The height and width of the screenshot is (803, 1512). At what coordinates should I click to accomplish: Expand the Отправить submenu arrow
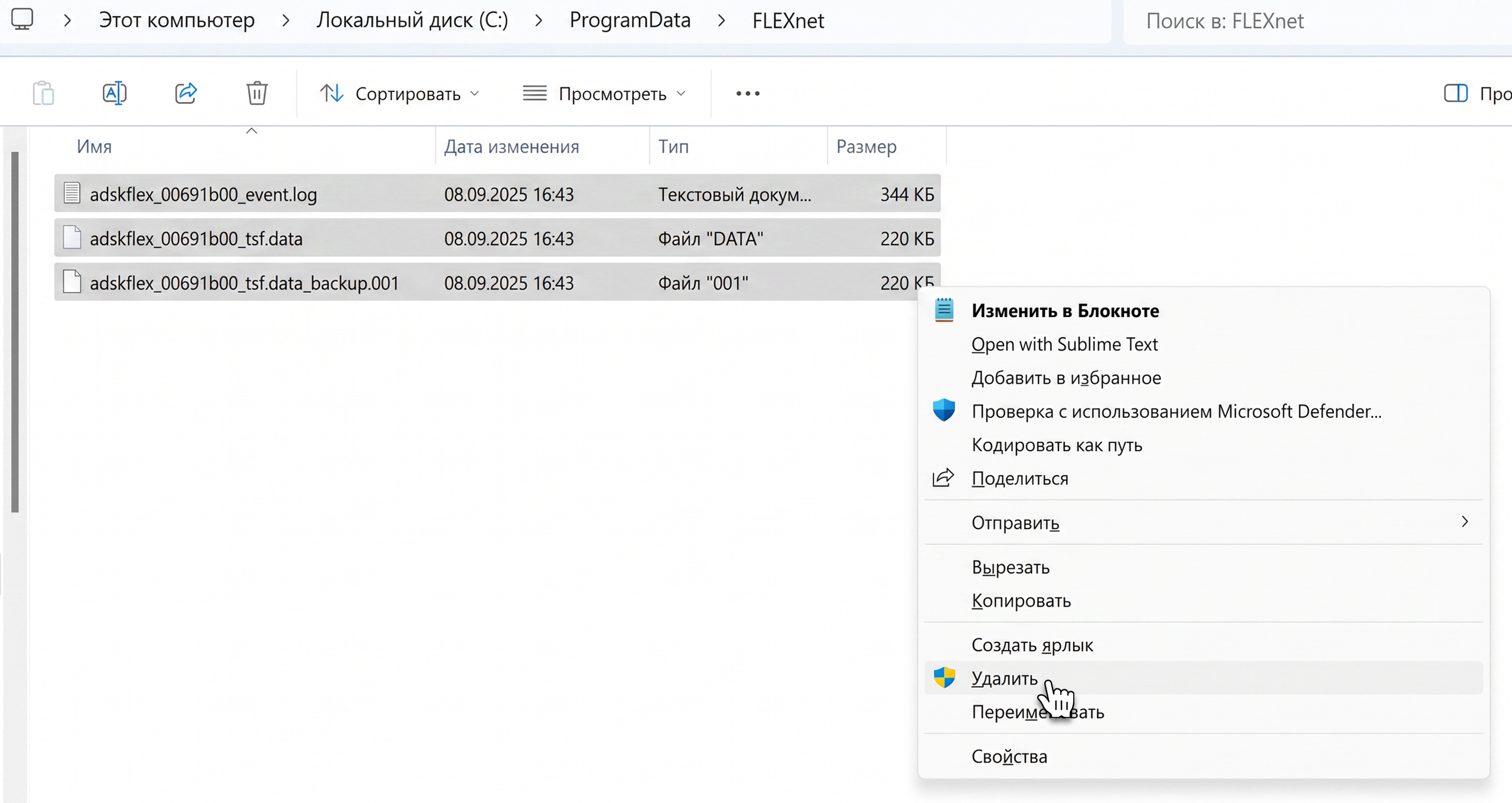1465,522
